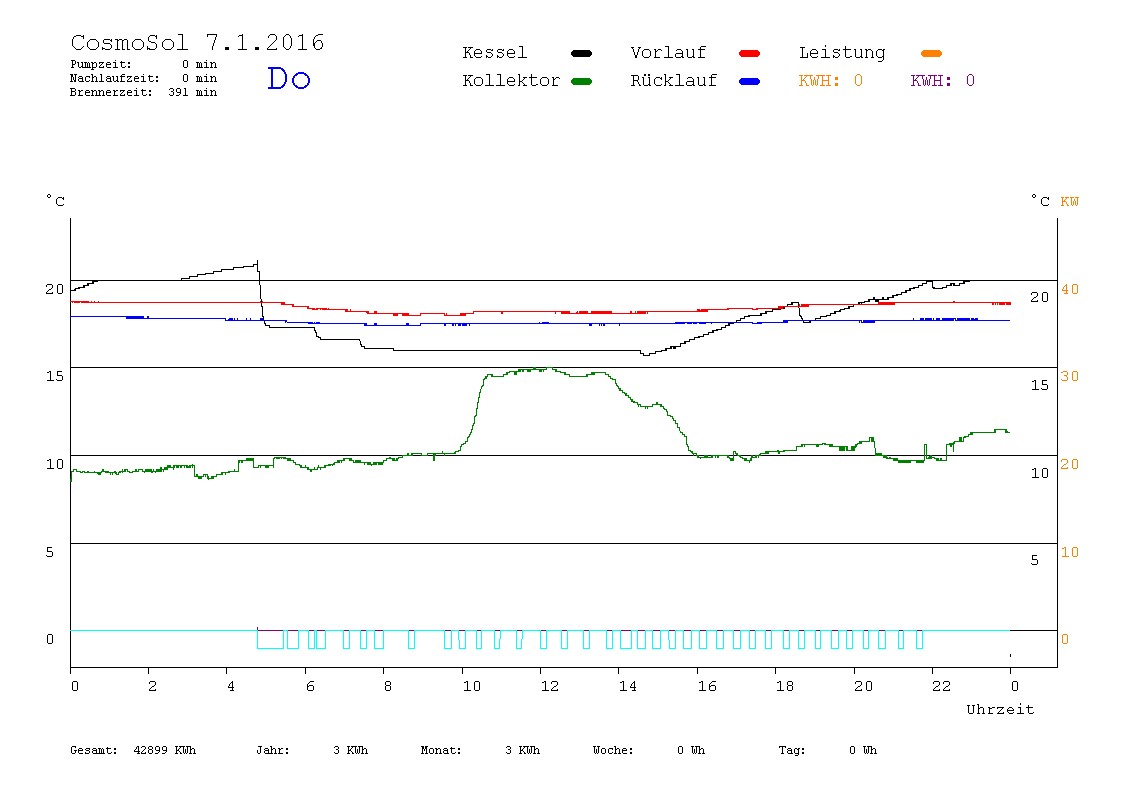Click the purple KWH: 0 value

tap(943, 81)
